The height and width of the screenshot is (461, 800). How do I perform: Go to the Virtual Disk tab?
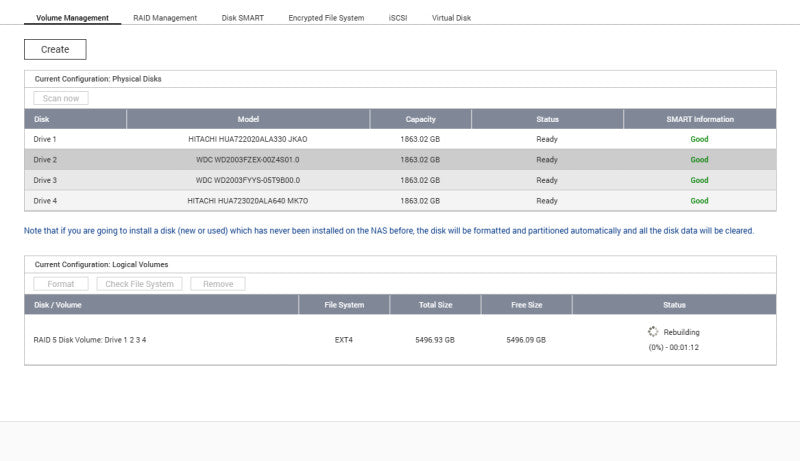point(451,18)
